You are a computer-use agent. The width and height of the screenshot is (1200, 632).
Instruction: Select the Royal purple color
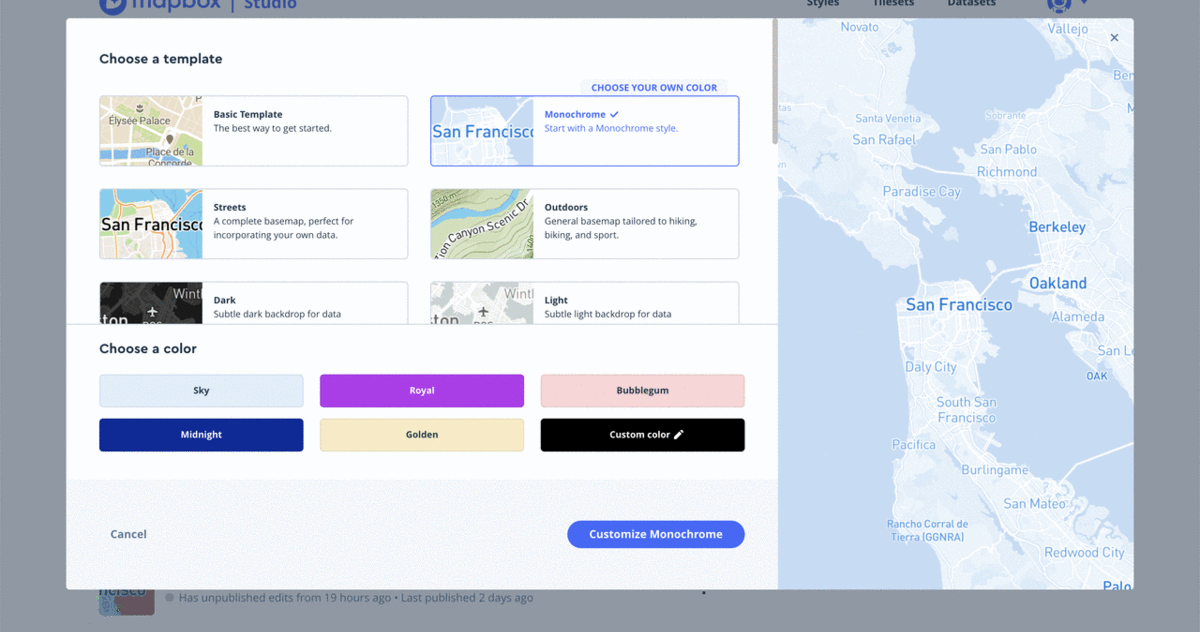coord(421,390)
